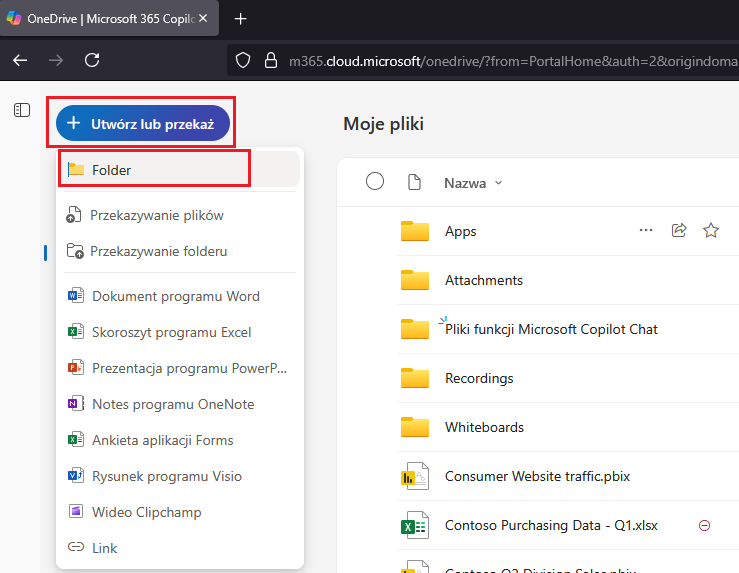Click the padlock site info icon
The height and width of the screenshot is (573, 739).
(x=271, y=60)
